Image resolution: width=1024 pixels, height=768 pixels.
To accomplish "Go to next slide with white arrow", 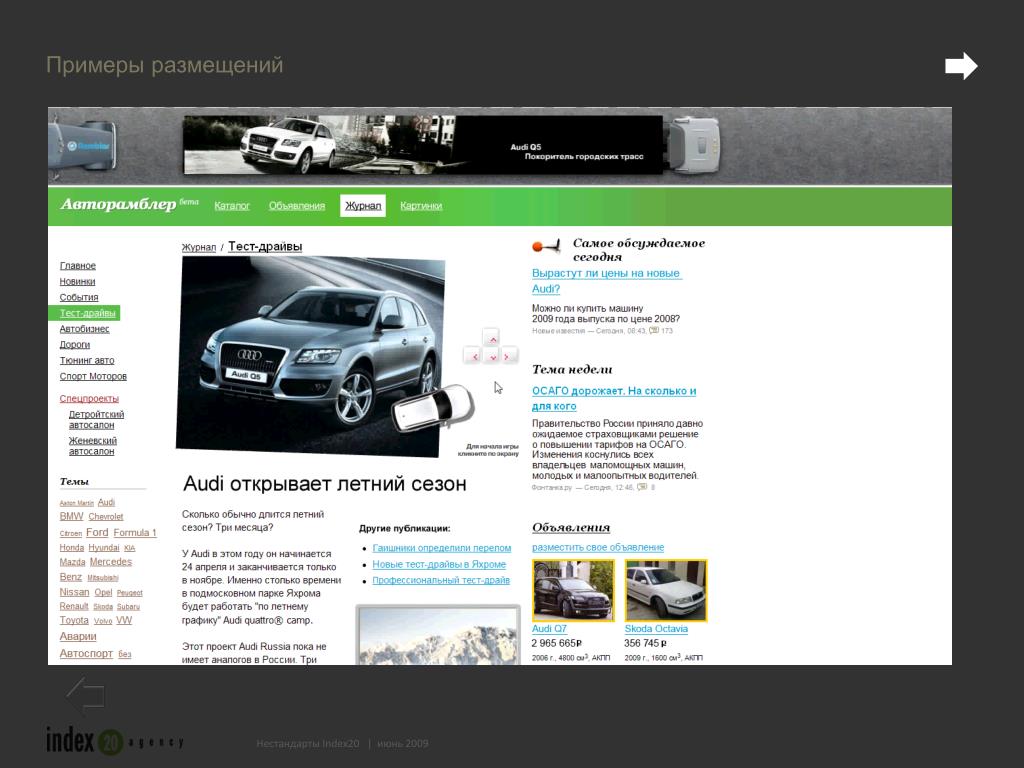I will 961,66.
